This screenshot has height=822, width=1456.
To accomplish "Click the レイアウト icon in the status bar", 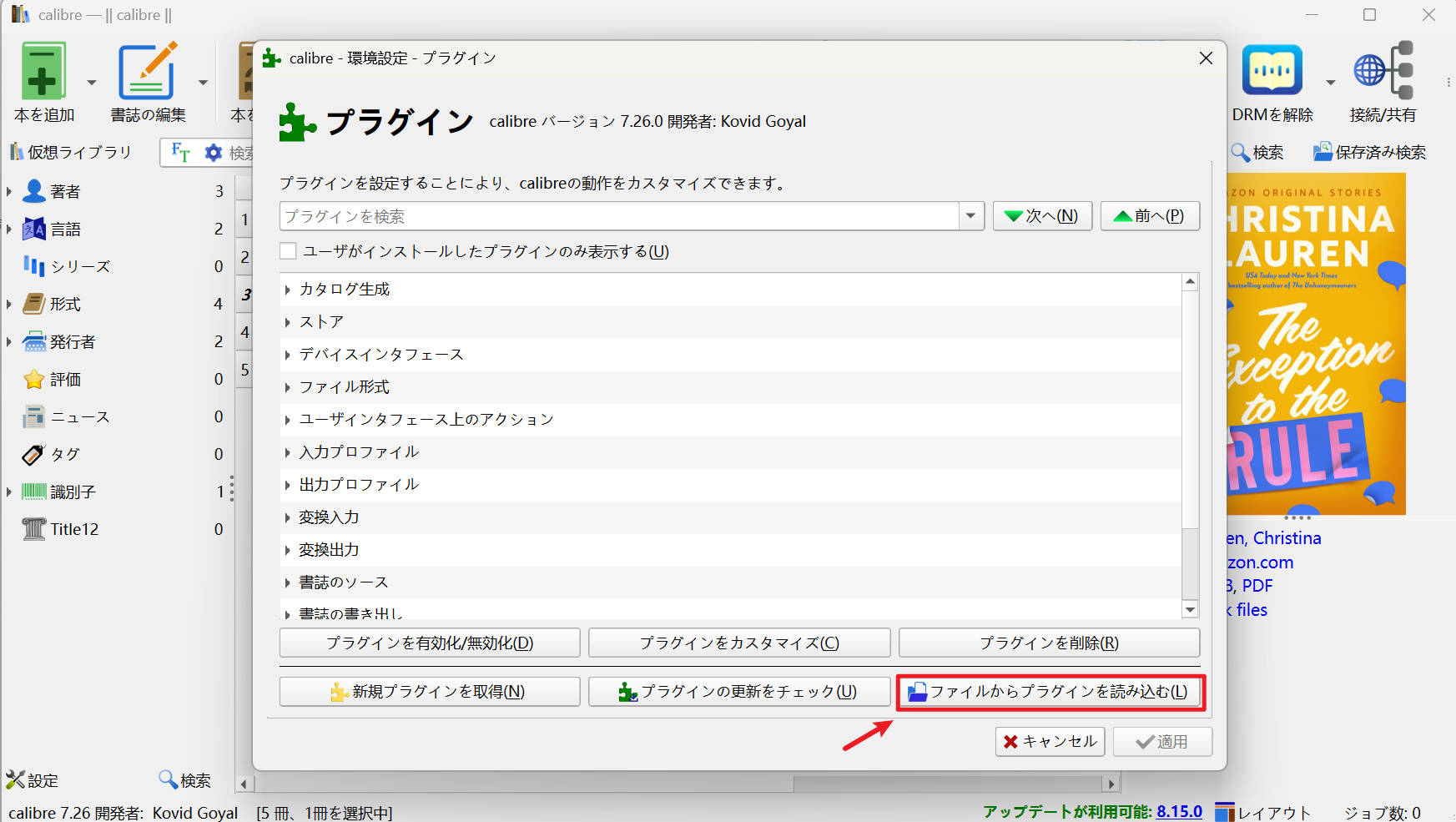I will pyautogui.click(x=1223, y=810).
